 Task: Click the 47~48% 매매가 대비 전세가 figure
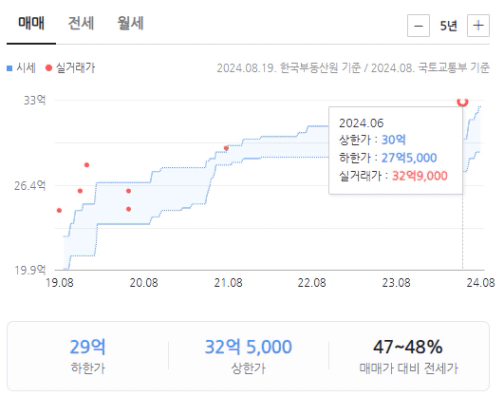pyautogui.click(x=408, y=347)
